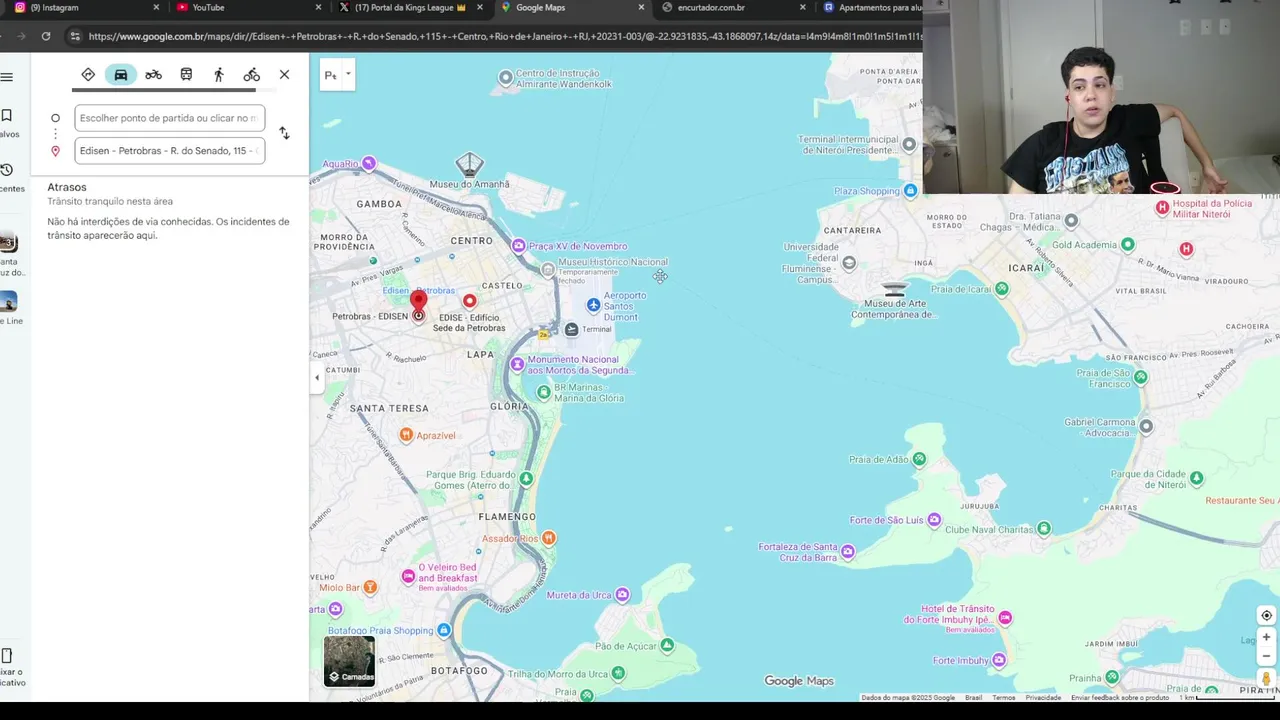Viewport: 1280px width, 720px height.
Task: Click the AquaRio map pin
Action: pos(369,163)
